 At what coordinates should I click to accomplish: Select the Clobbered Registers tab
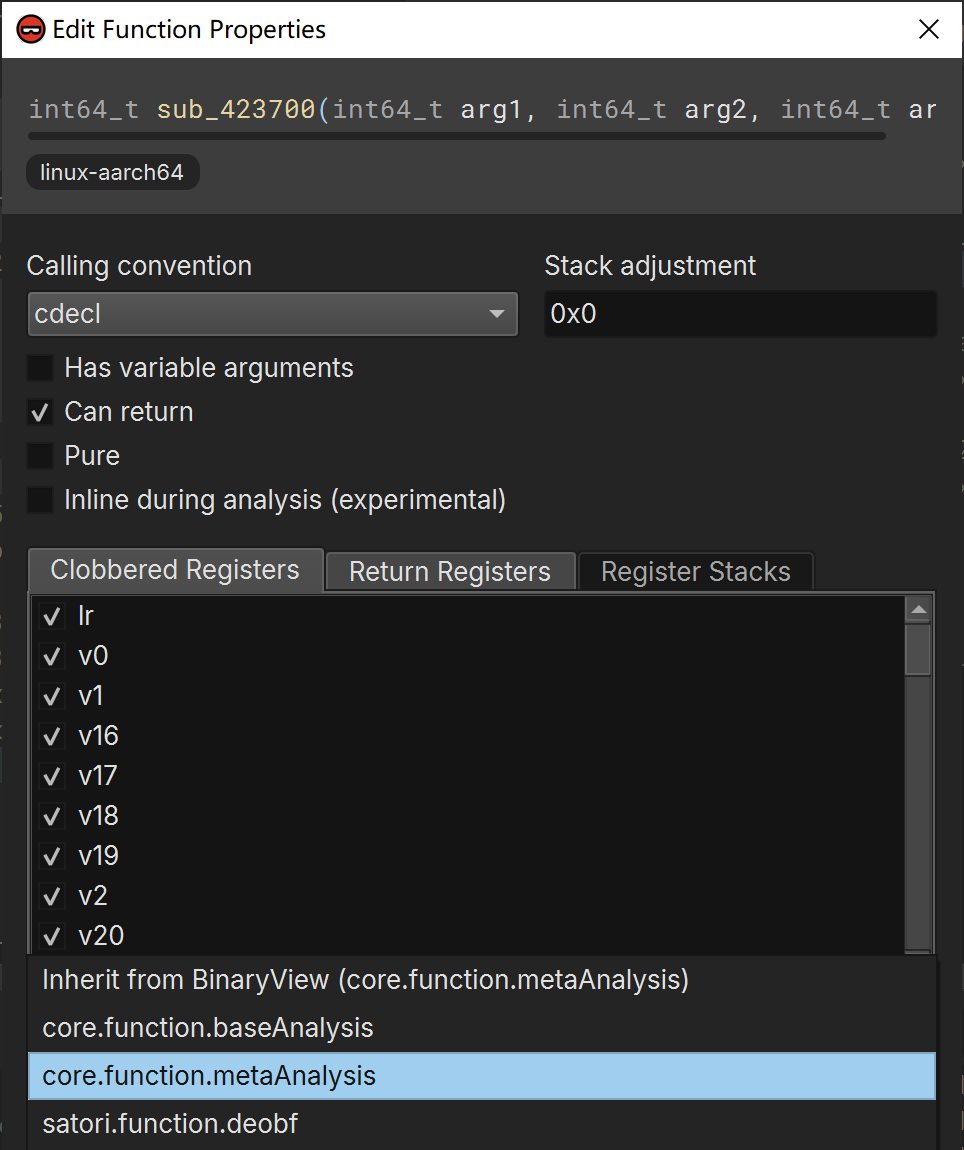[x=175, y=570]
